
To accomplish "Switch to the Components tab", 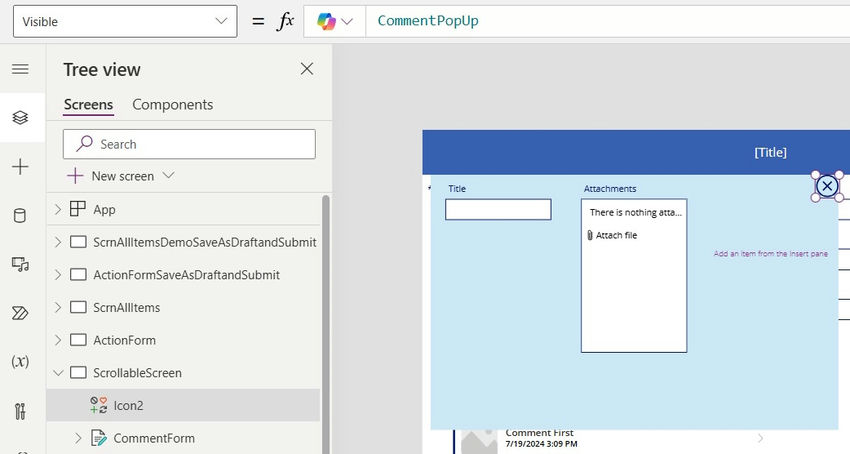I will pos(172,105).
